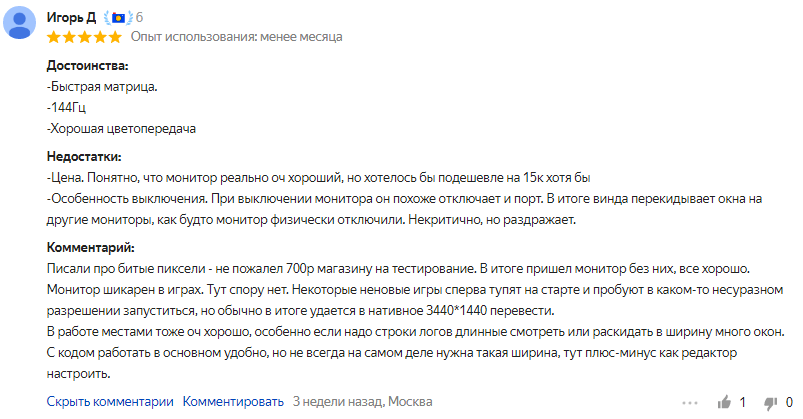Screen dimensions: 803x419
Task: Select the fifth rating star
Action: coord(115,37)
